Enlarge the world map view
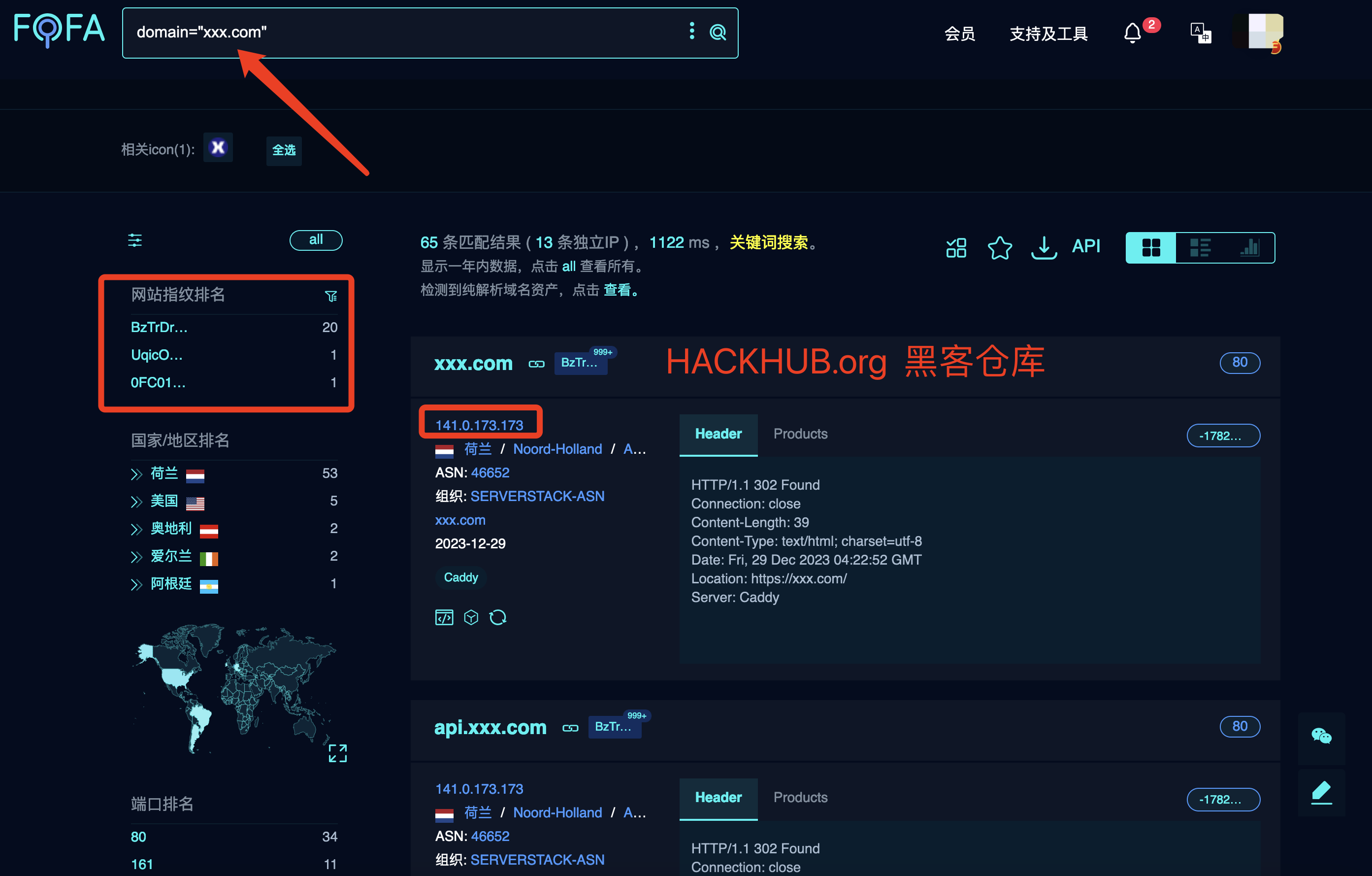 pyautogui.click(x=338, y=753)
